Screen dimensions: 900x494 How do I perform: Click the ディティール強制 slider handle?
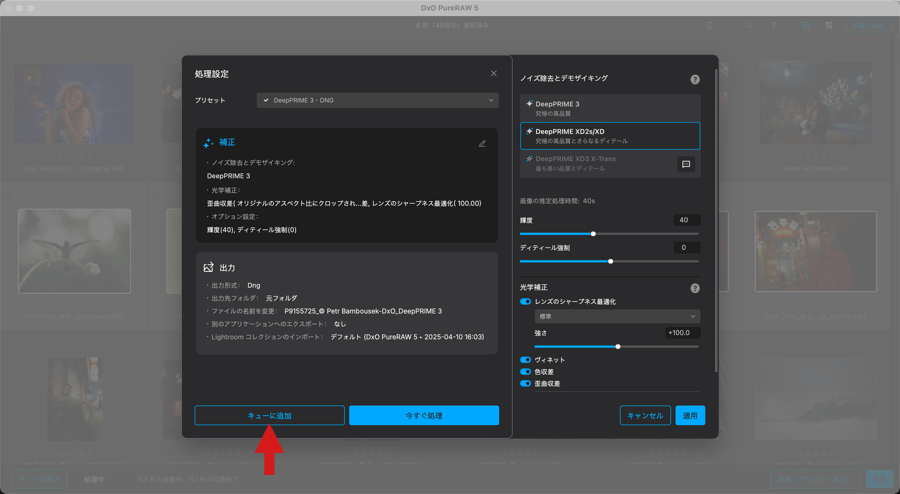point(611,261)
